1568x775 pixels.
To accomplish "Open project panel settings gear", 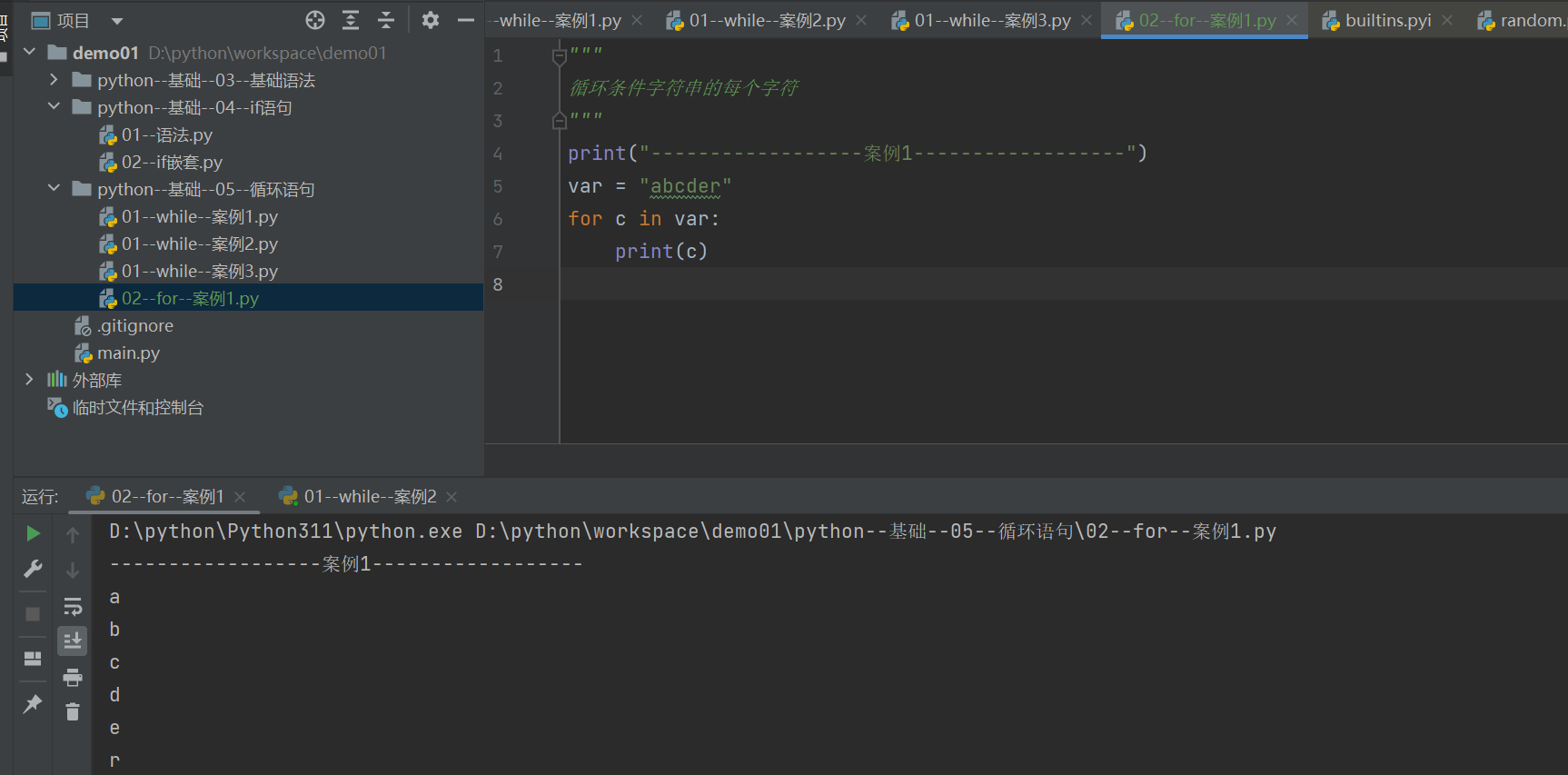I will tap(431, 20).
